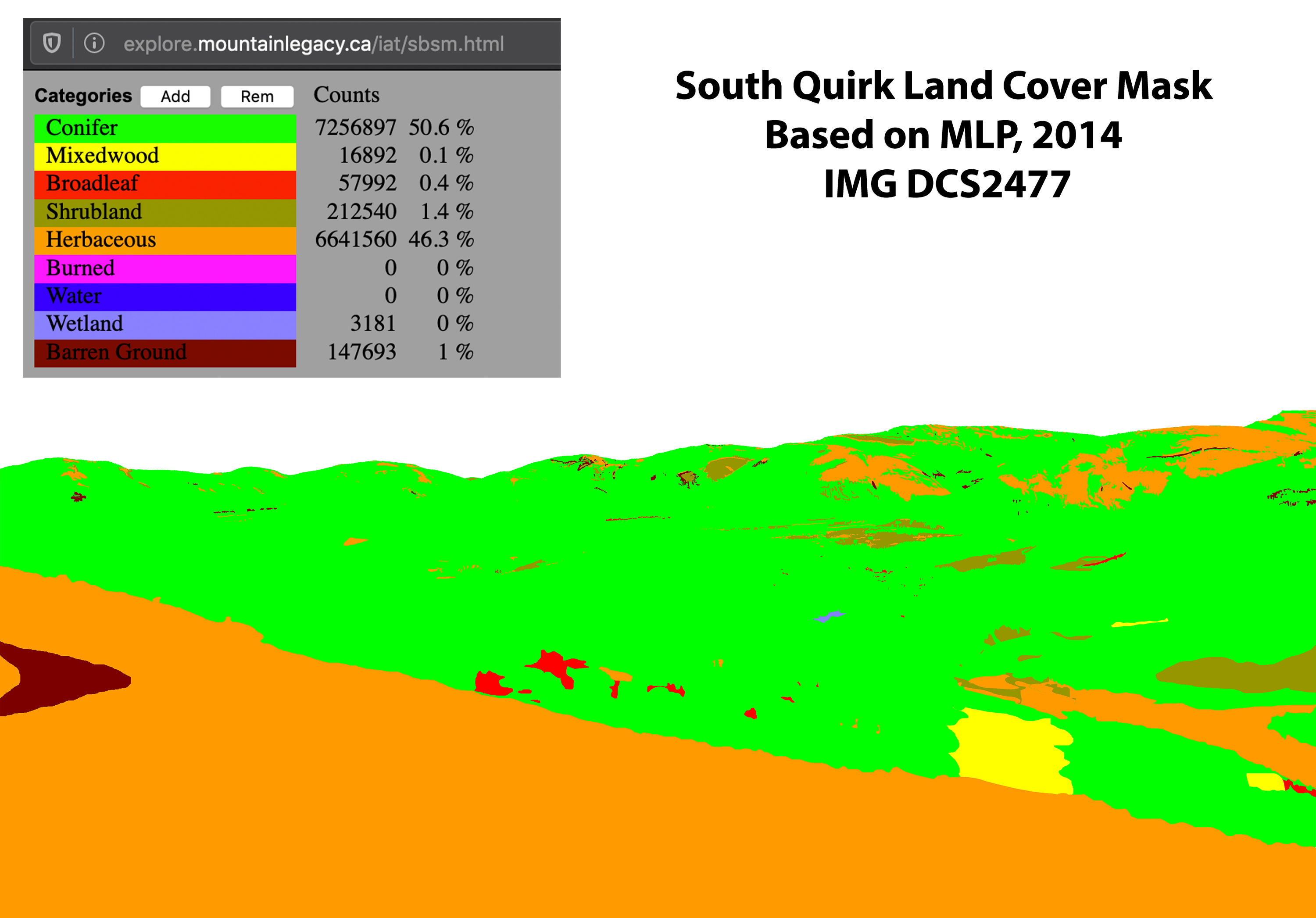The image size is (1316, 918).
Task: Select the Barren Ground maroon swatch
Action: tap(165, 352)
